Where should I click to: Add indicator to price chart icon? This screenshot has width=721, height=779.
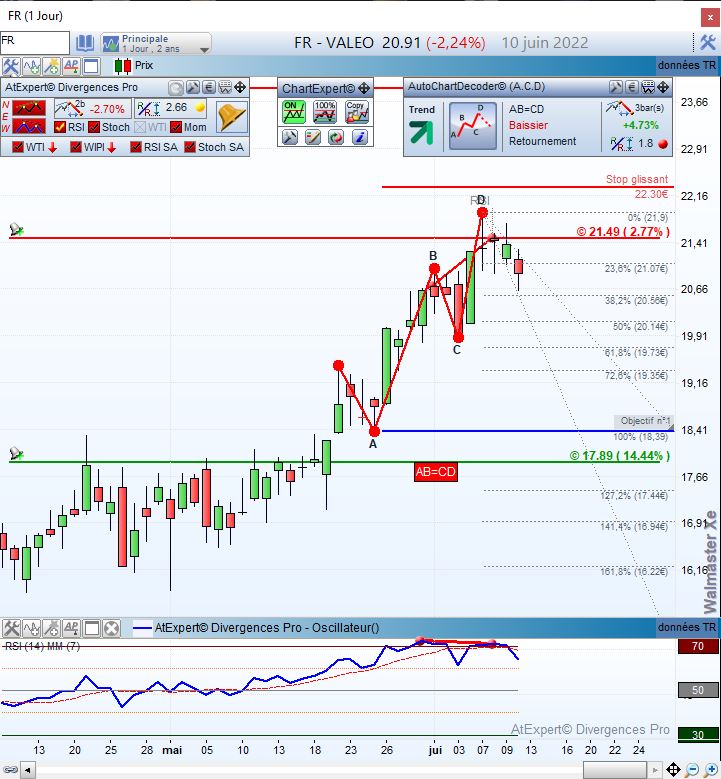pyautogui.click(x=31, y=66)
